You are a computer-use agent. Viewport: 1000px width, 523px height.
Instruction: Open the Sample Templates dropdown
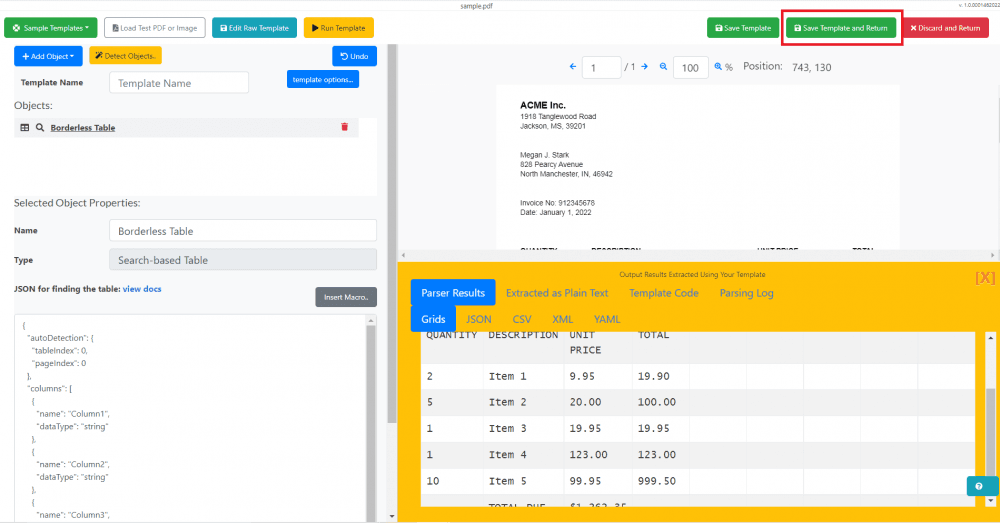point(51,28)
